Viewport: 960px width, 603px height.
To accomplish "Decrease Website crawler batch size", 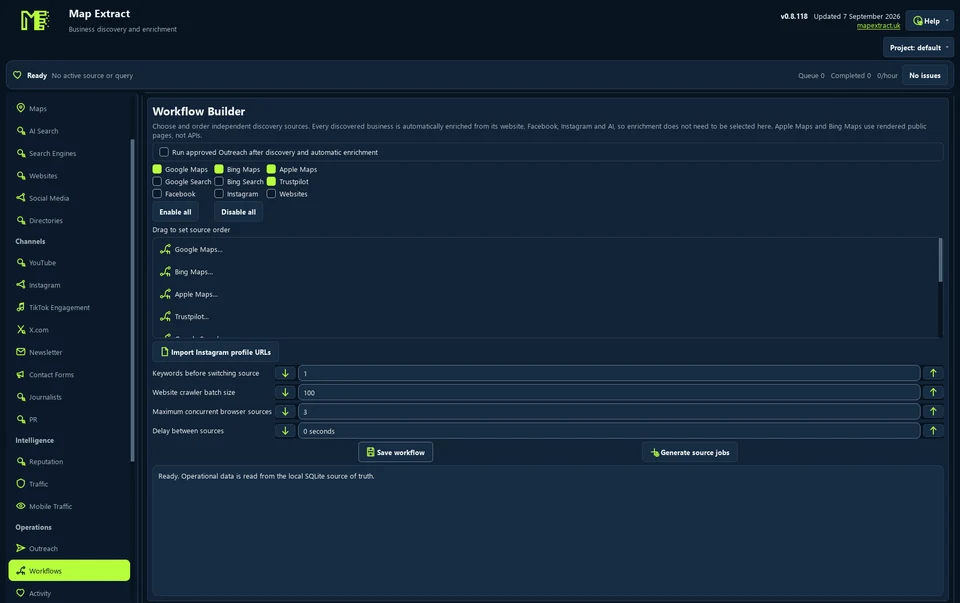I will pyautogui.click(x=285, y=392).
